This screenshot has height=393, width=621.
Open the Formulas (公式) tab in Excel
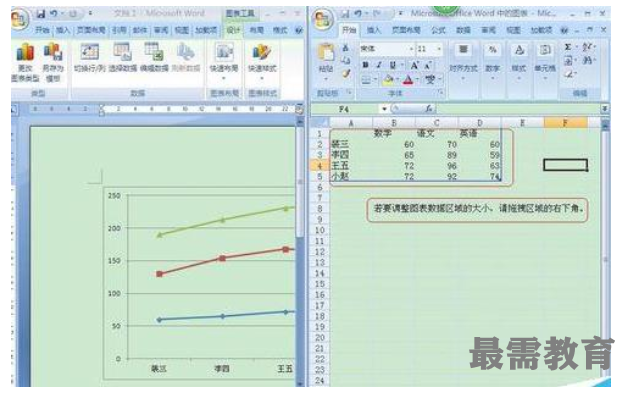pyautogui.click(x=438, y=30)
